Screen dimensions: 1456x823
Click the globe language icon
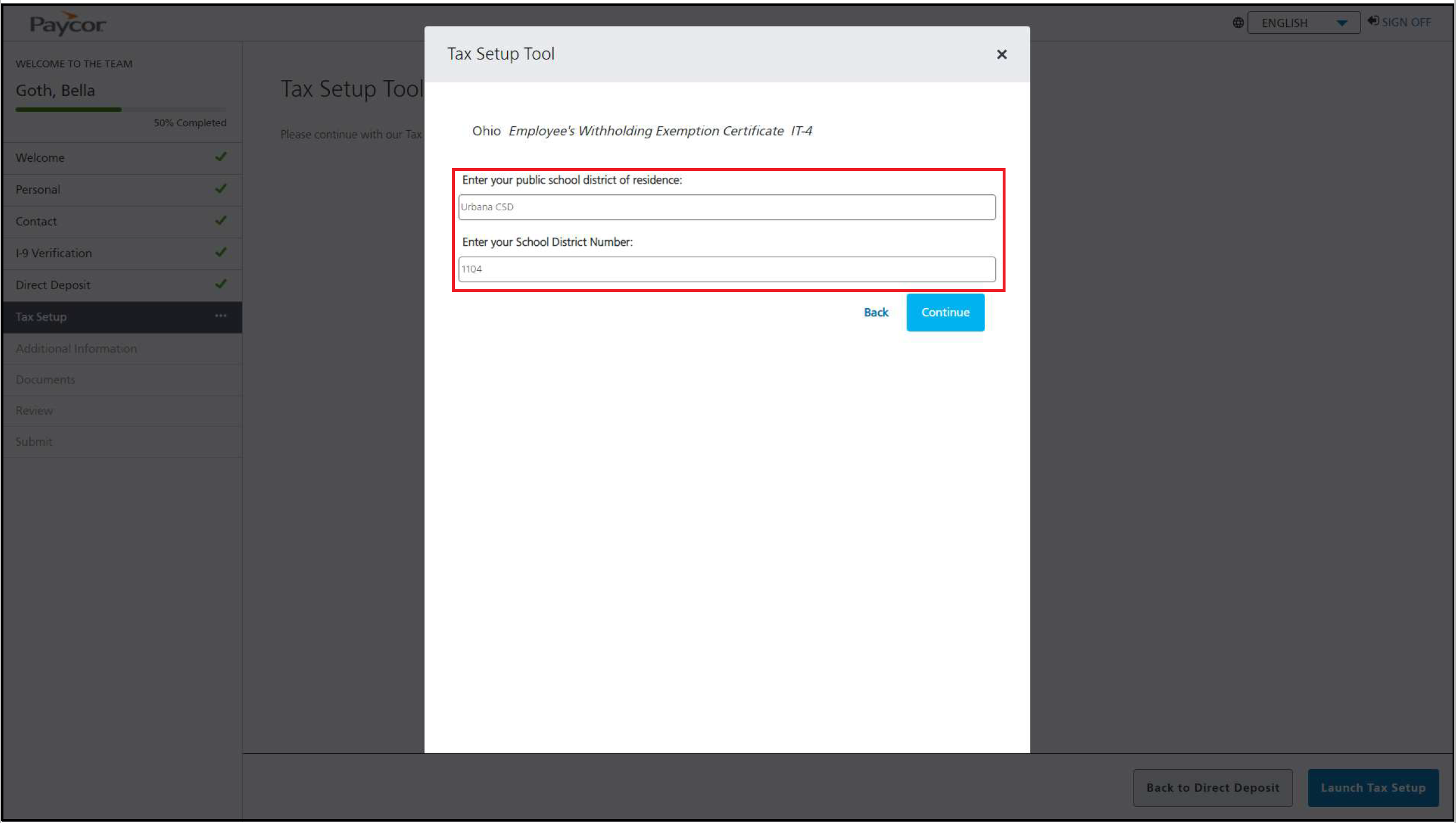point(1238,23)
